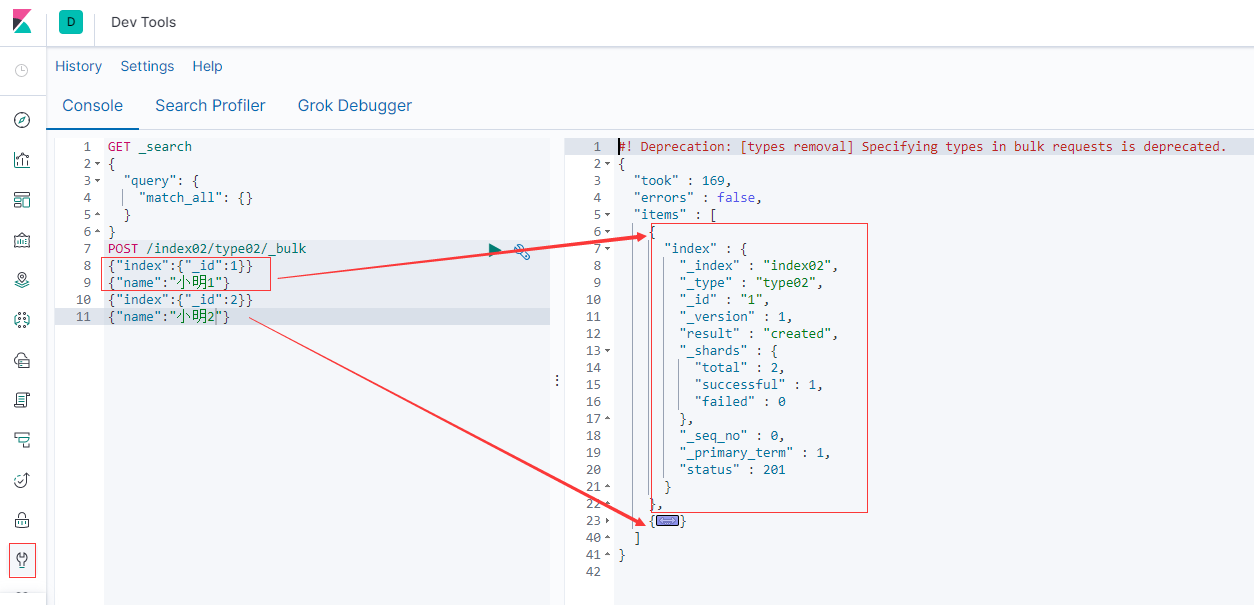
Task: Open the recently viewed clock icon
Action: coord(22,70)
